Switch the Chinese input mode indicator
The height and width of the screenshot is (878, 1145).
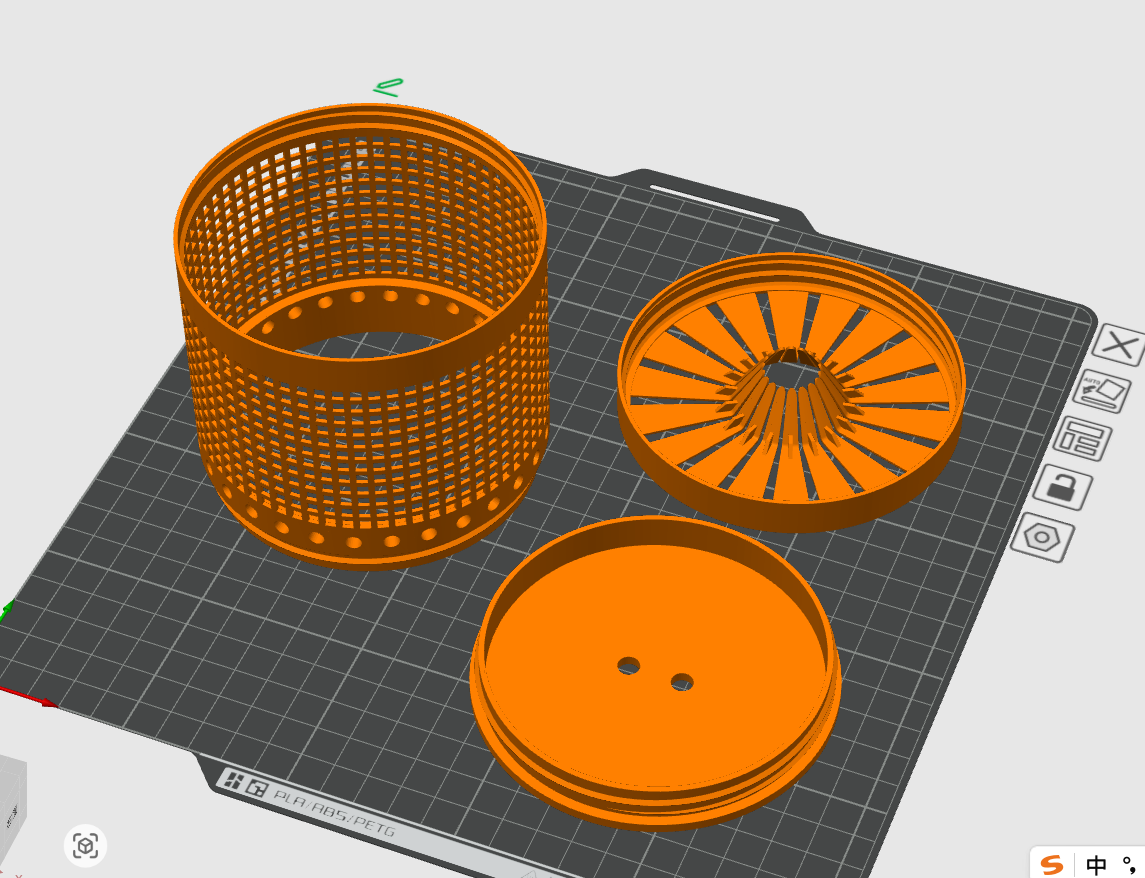tap(1096, 865)
